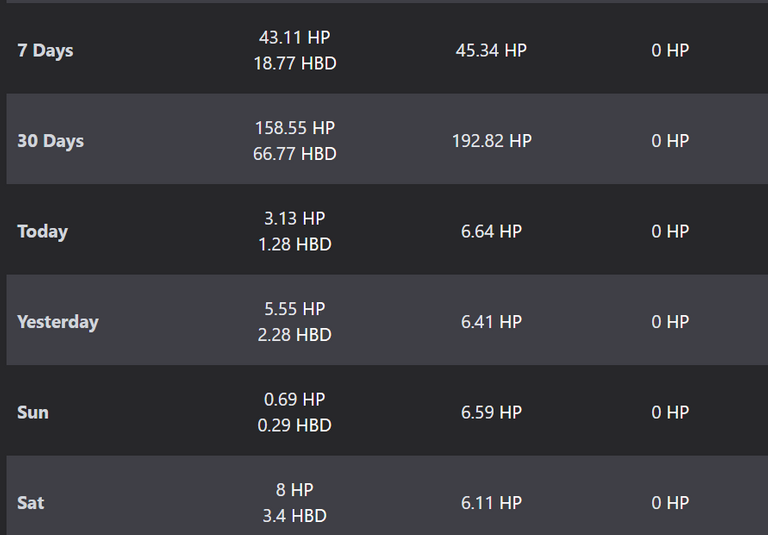Select the Sat row label
This screenshot has height=535, width=768.
(x=31, y=503)
